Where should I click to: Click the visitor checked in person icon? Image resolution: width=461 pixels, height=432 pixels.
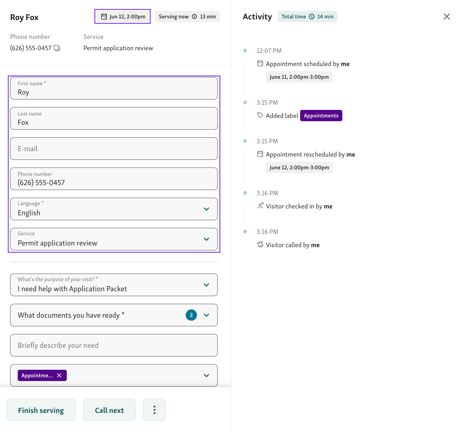click(x=260, y=206)
